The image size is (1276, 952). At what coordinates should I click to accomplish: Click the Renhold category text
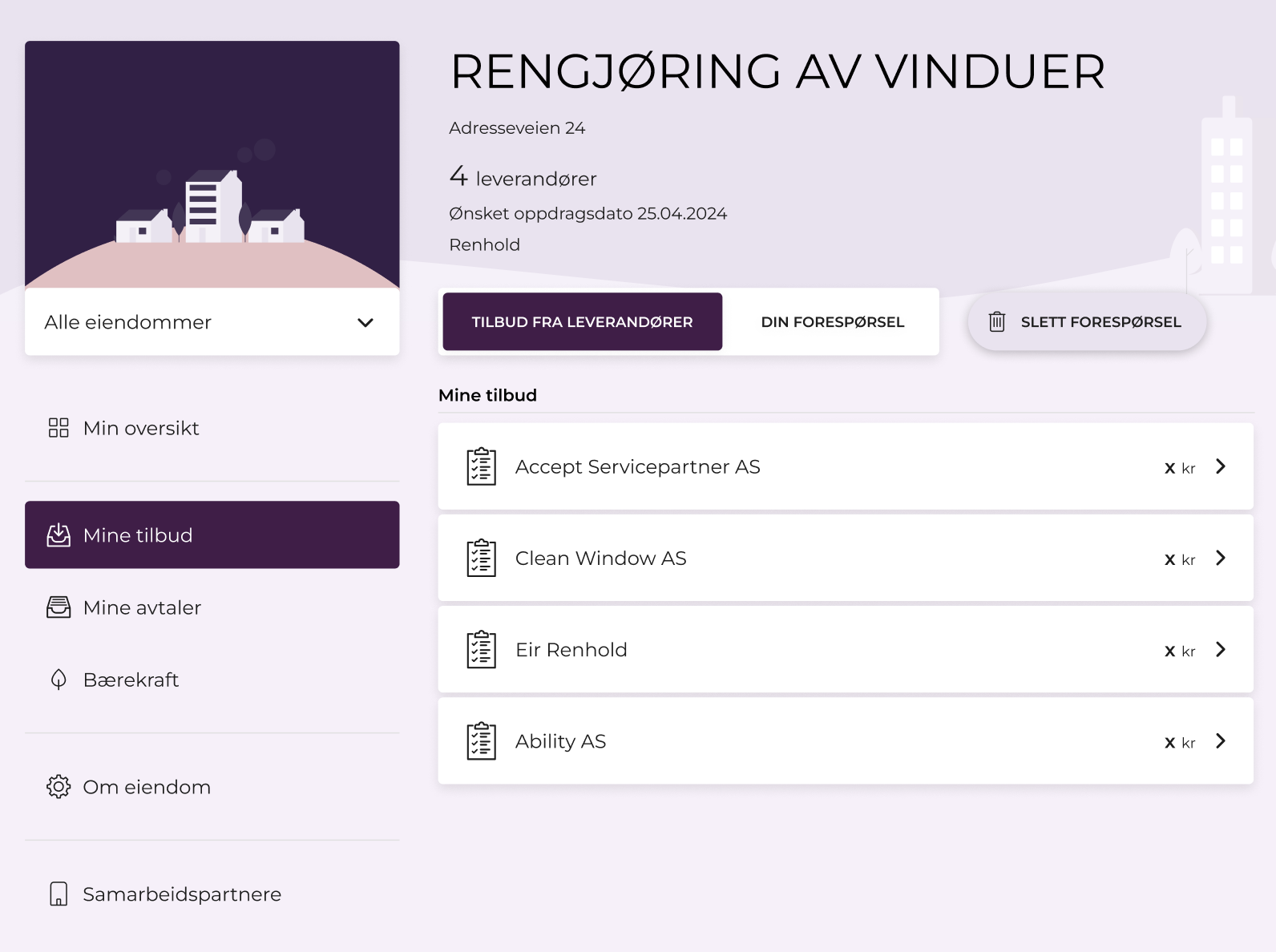[x=484, y=245]
